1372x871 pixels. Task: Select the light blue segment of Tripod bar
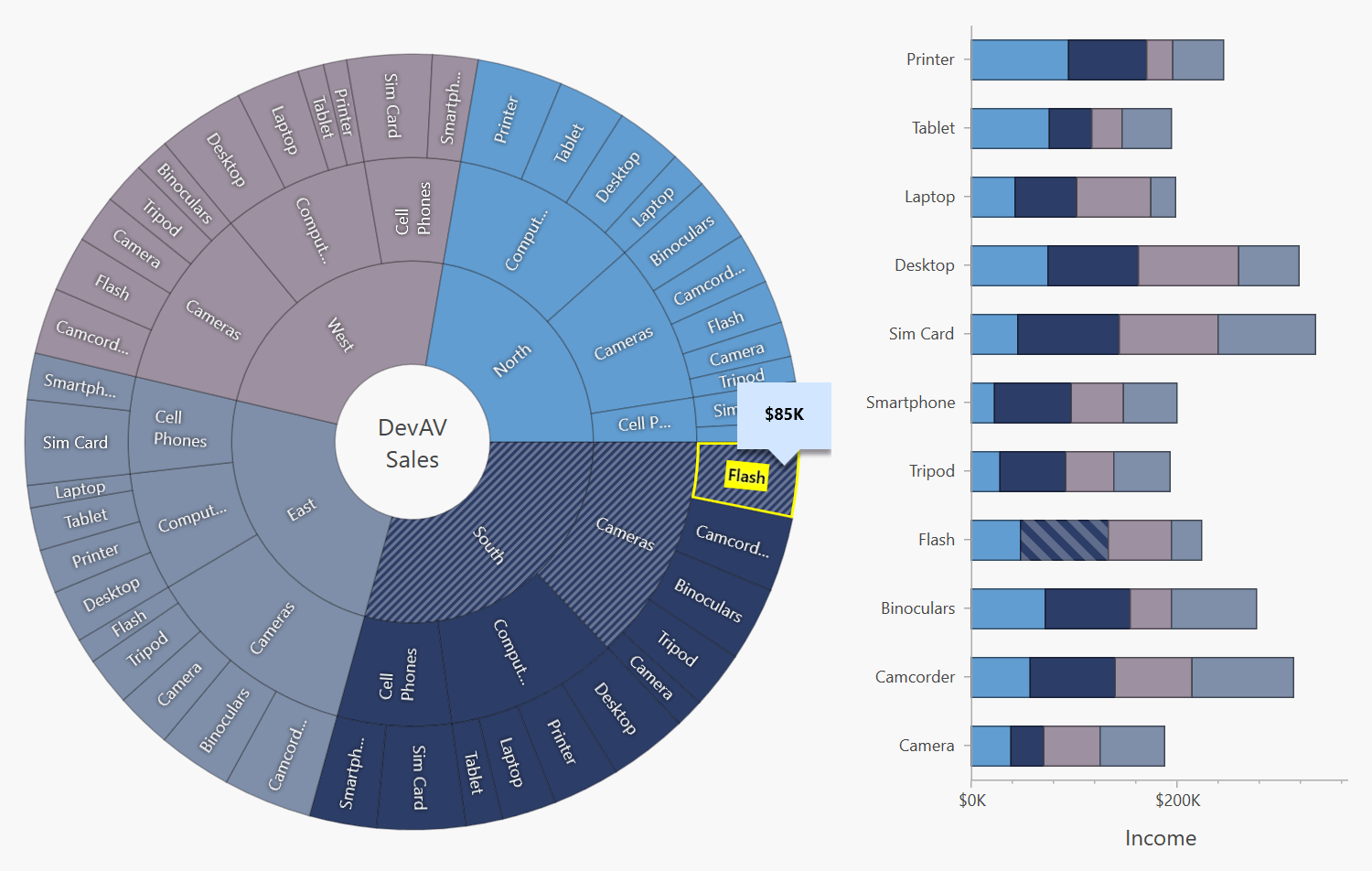[985, 471]
